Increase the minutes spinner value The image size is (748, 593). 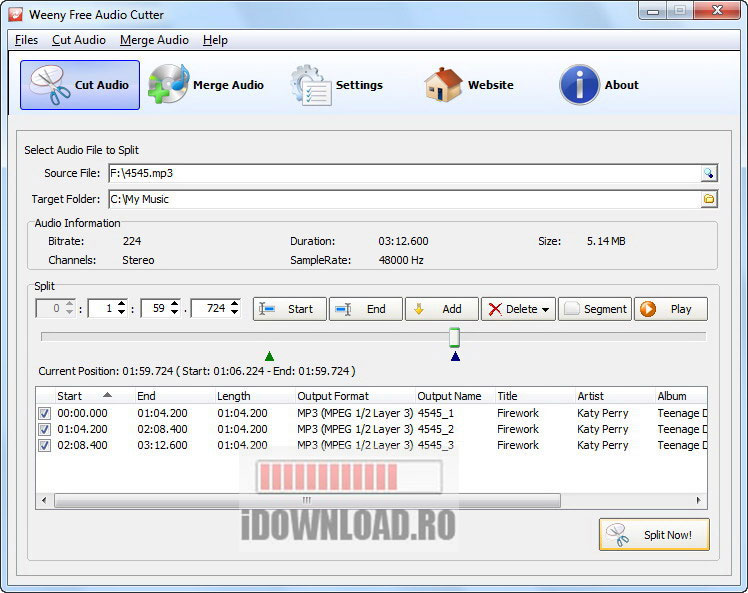[x=122, y=304]
